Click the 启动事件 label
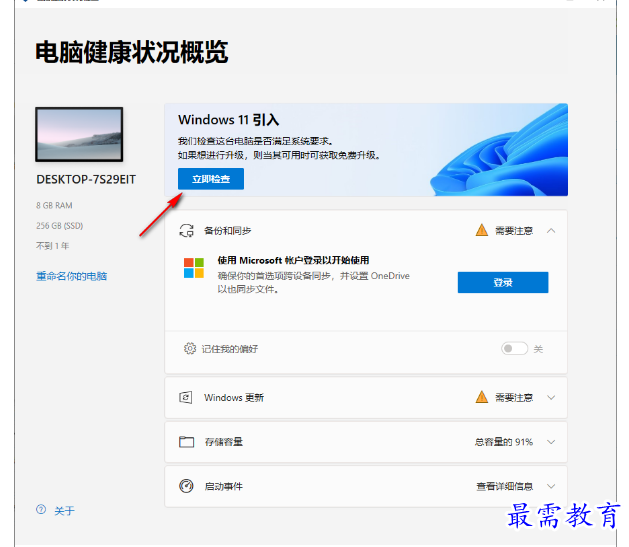Viewport: 629px width, 547px height. pos(223,486)
